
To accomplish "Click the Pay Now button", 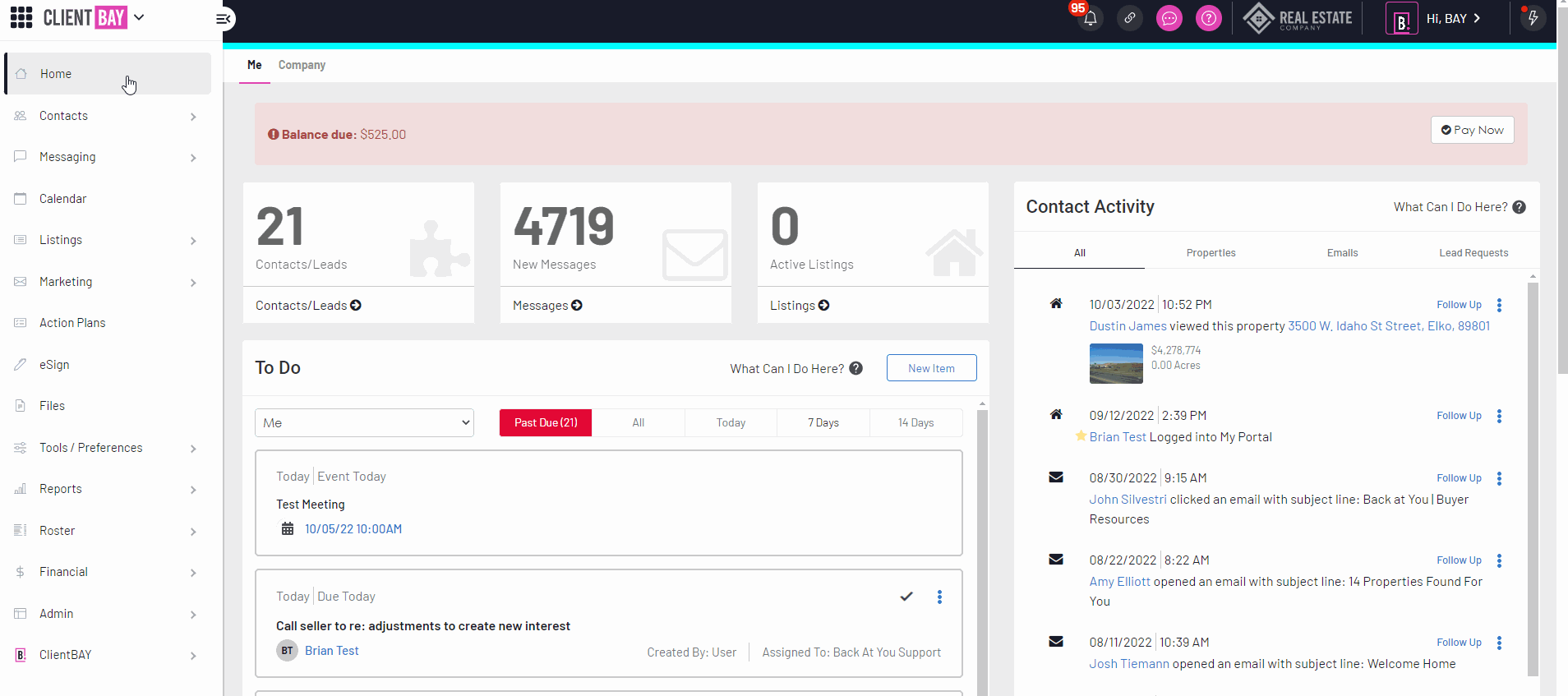I will coord(1472,130).
